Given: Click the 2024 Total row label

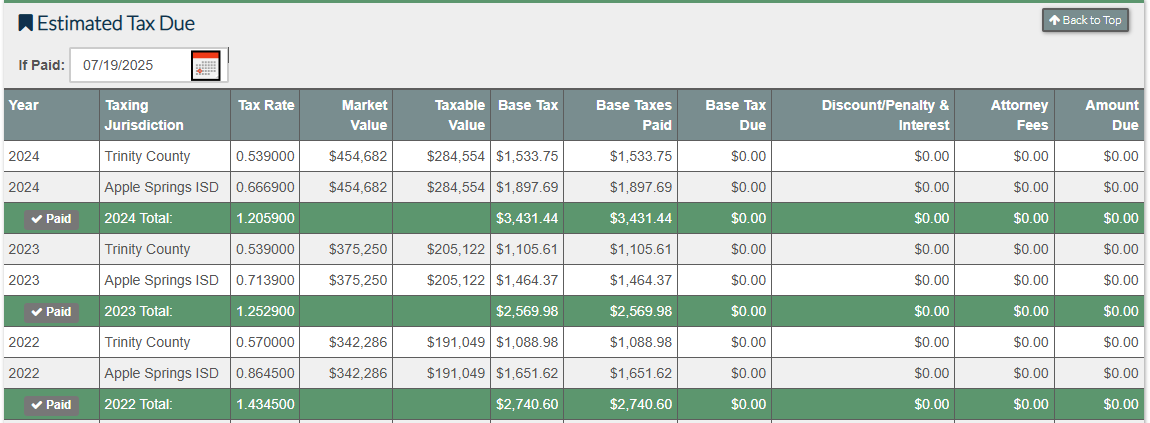Looking at the screenshot, I should point(139,219).
